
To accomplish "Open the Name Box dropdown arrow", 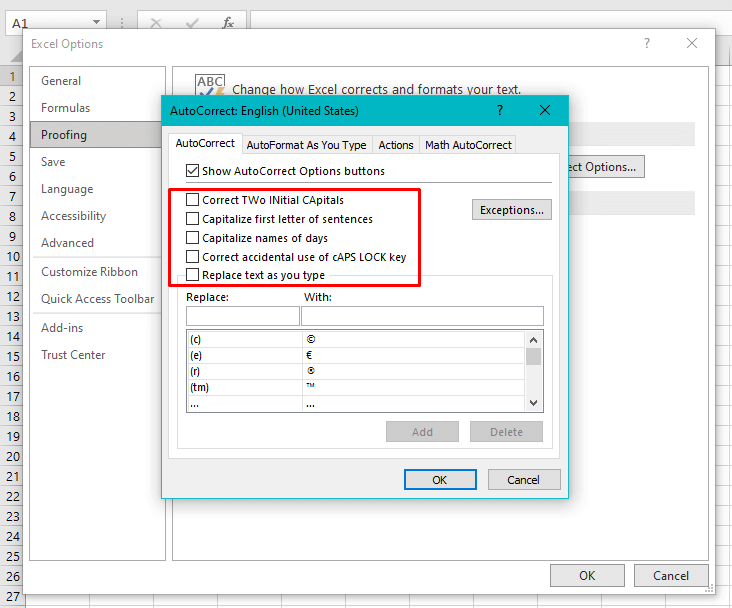I will point(96,22).
